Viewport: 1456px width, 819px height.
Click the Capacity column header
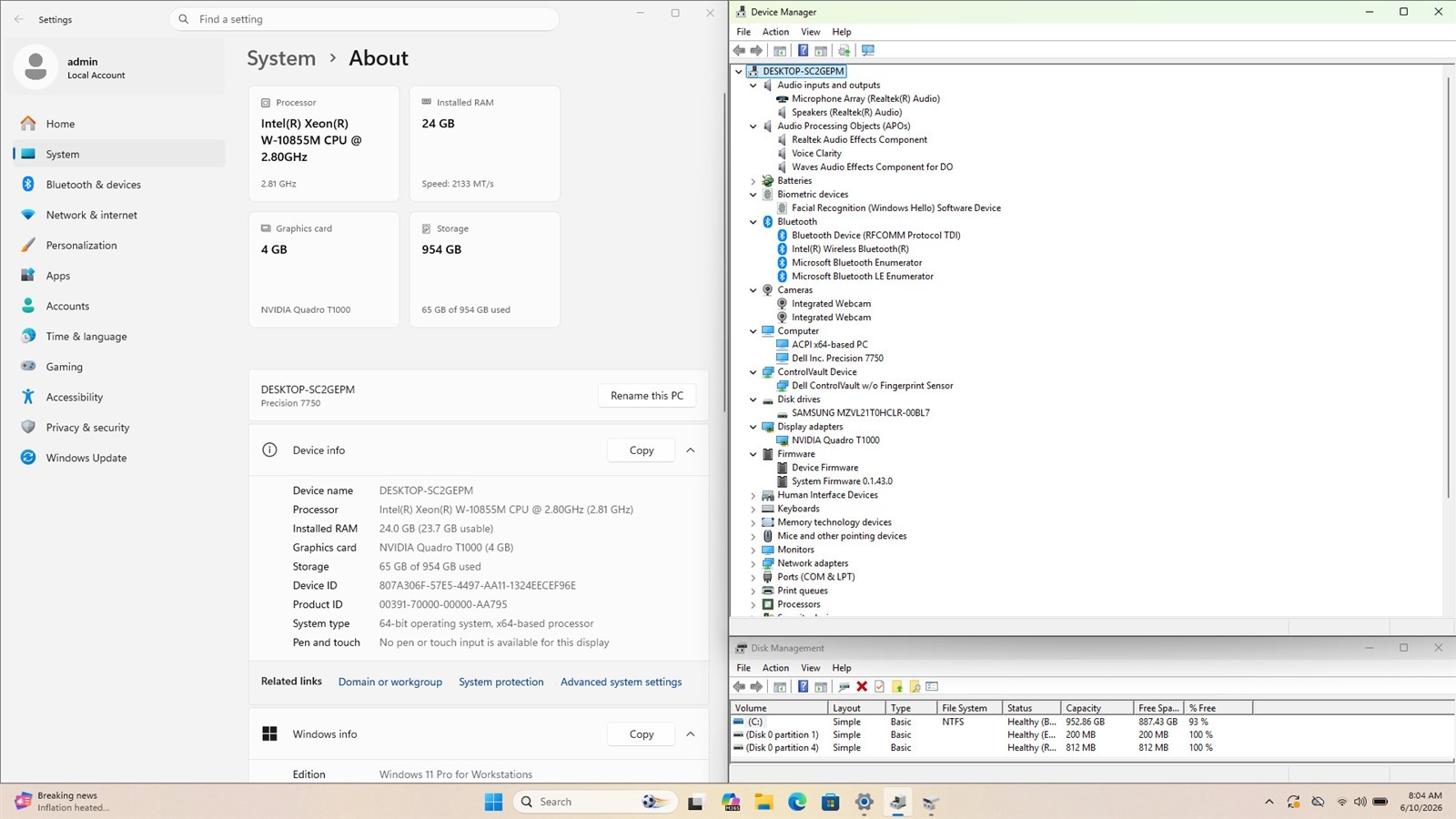point(1097,708)
